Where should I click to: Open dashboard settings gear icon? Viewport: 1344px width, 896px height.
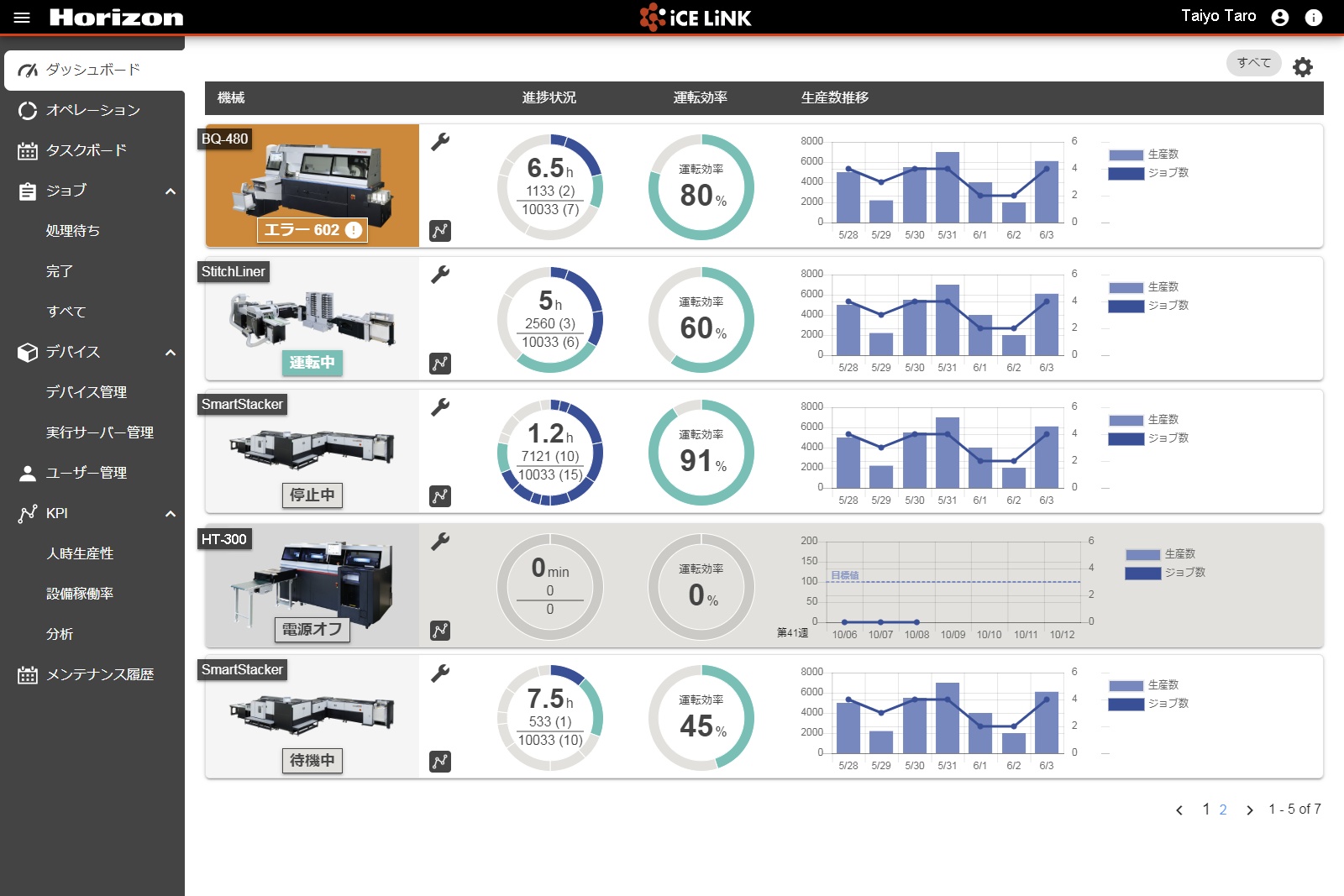click(1303, 67)
